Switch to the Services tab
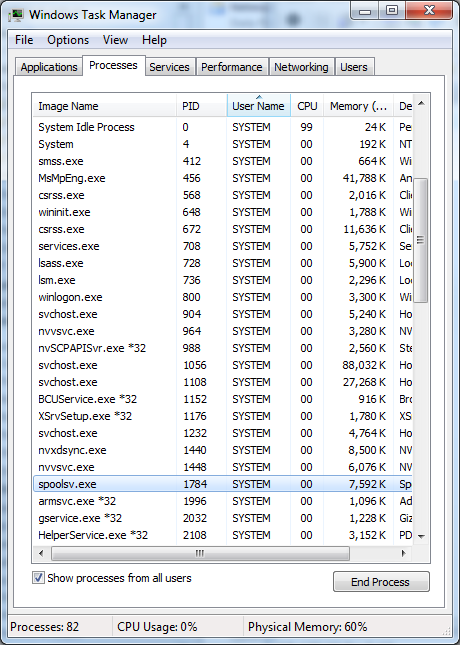Viewport: 460px width, 645px height. [169, 67]
